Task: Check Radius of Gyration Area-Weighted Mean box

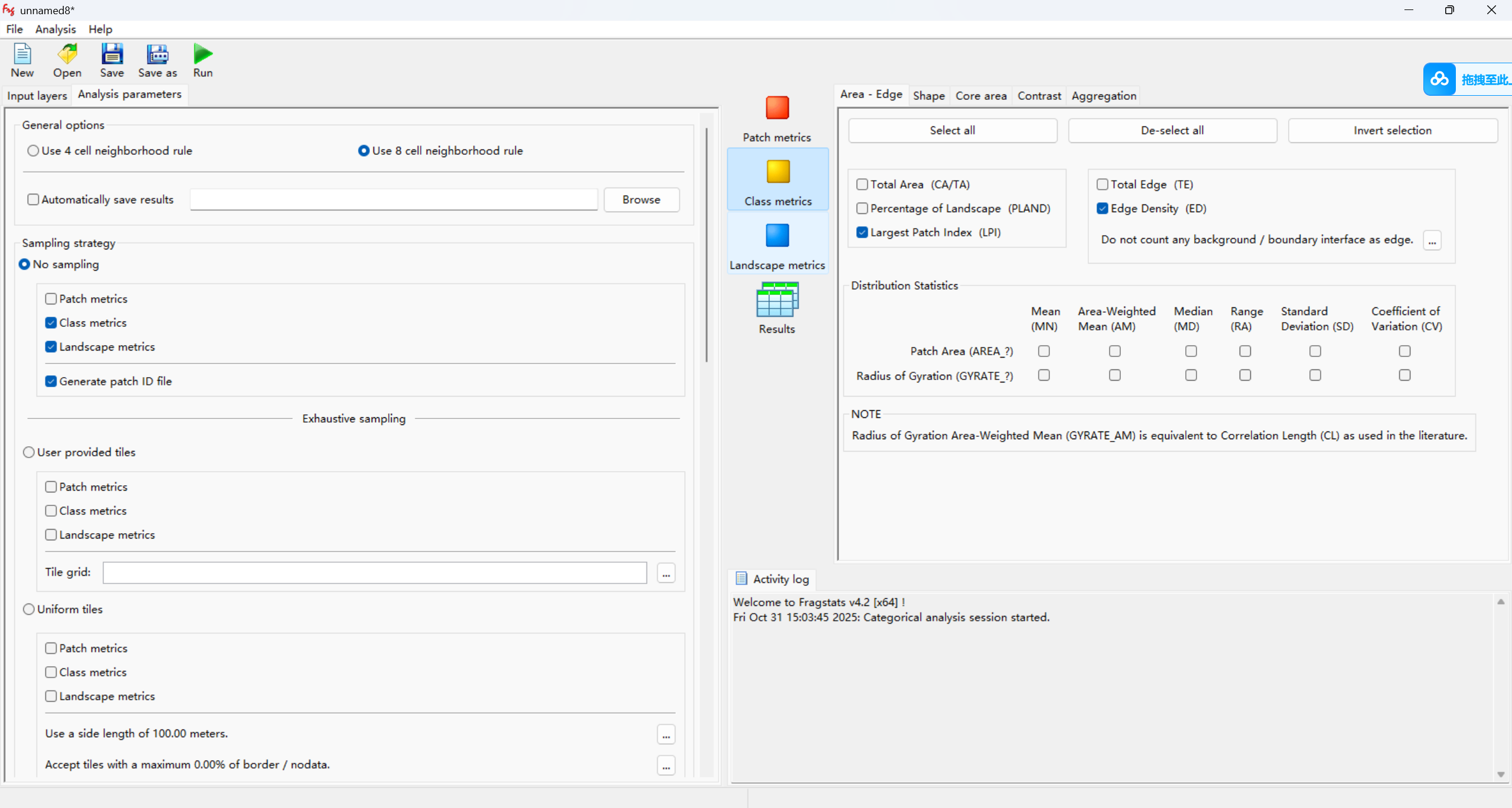Action: (1114, 375)
